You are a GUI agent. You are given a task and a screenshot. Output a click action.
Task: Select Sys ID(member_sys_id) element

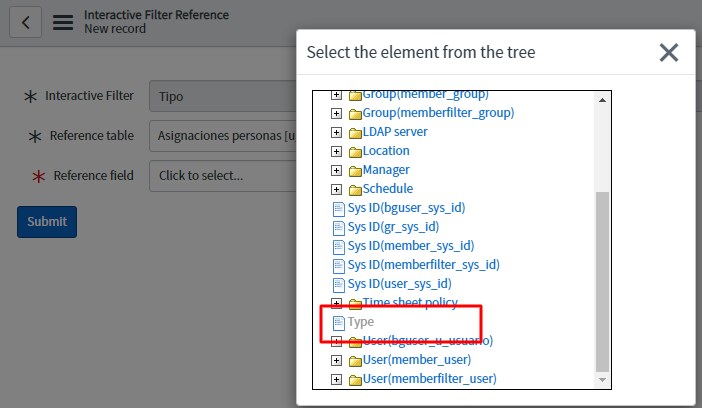coord(410,246)
